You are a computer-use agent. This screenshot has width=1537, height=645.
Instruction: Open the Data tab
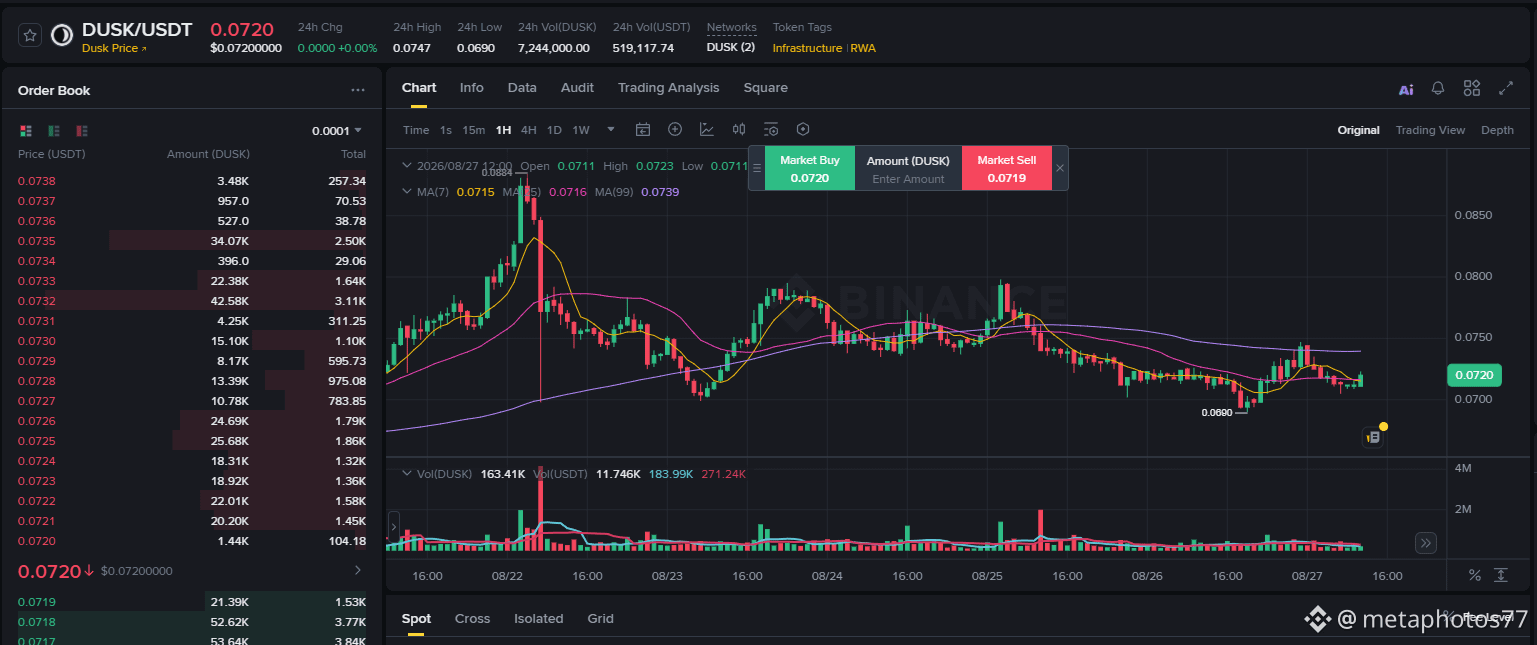pyautogui.click(x=522, y=88)
